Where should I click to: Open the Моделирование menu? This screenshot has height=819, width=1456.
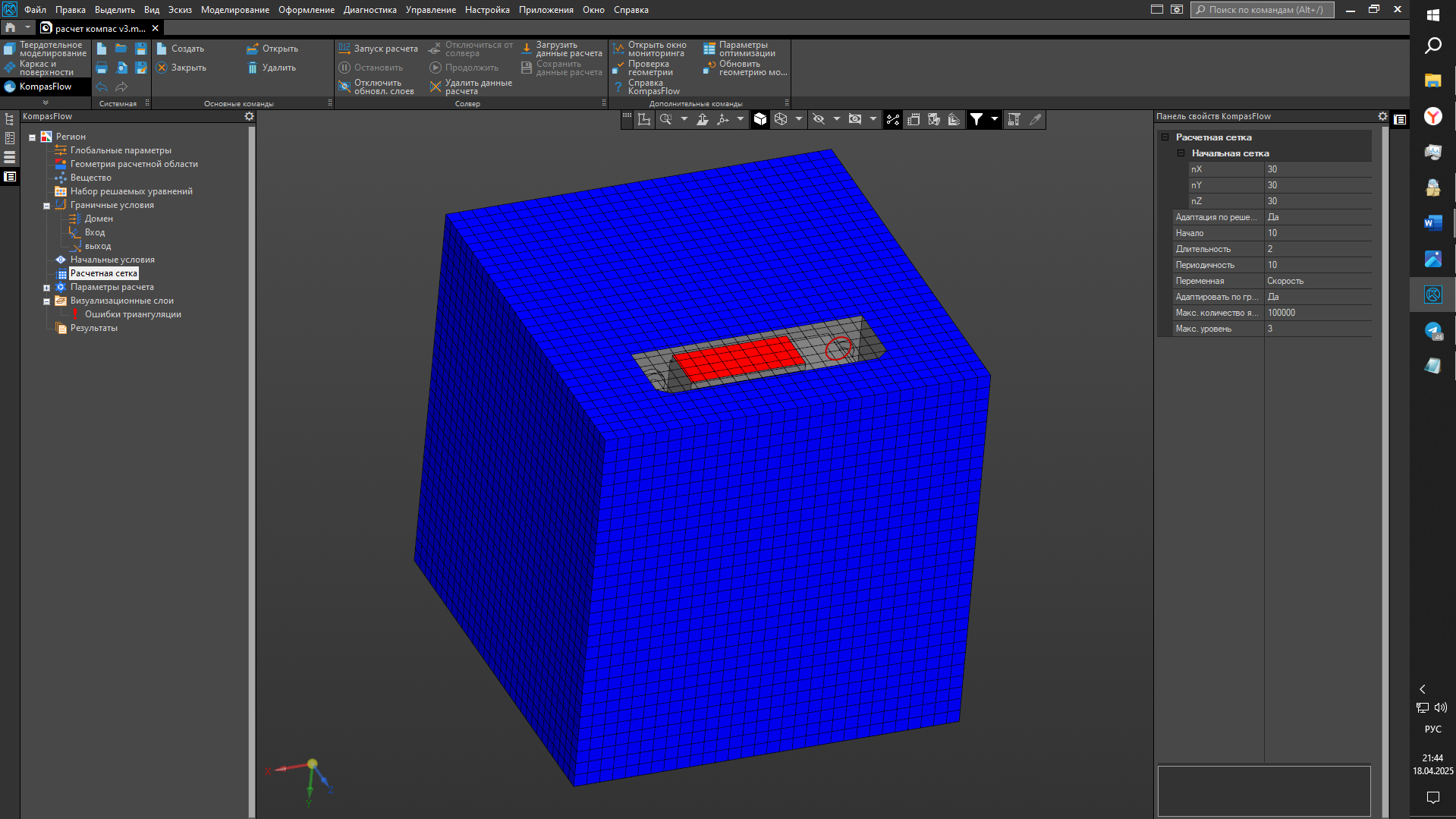234,10
